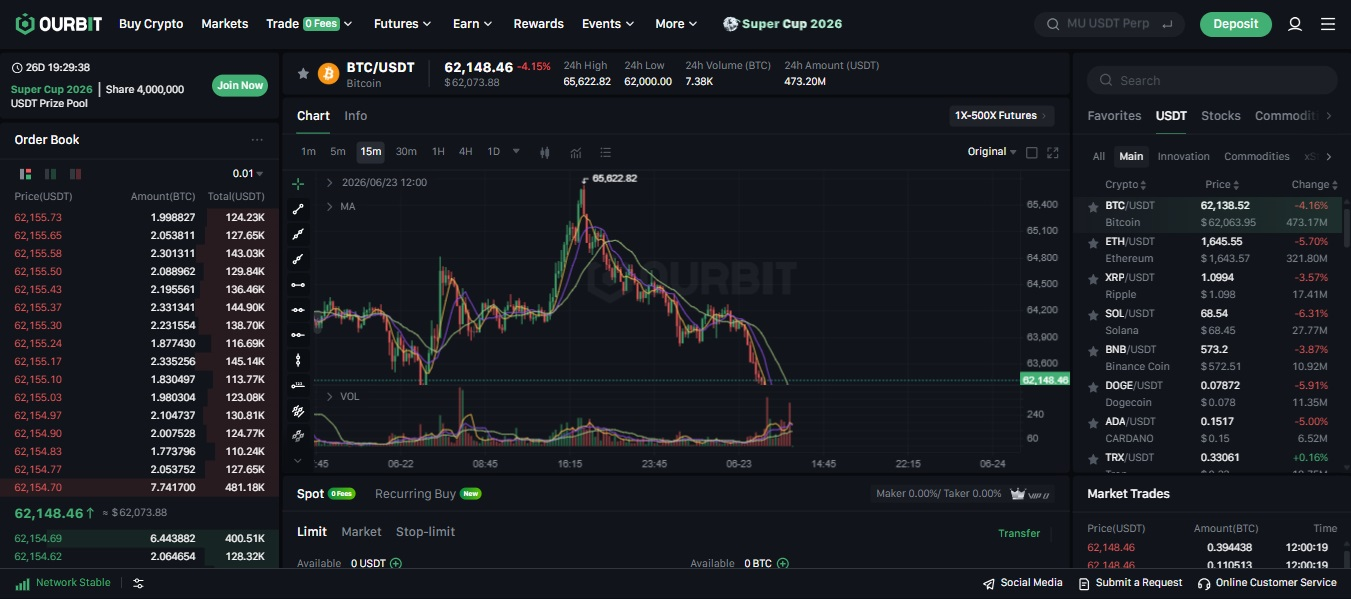Favorite BNB/USDT in market list
Viewport: 1351px width, 599px height.
[1093, 350]
